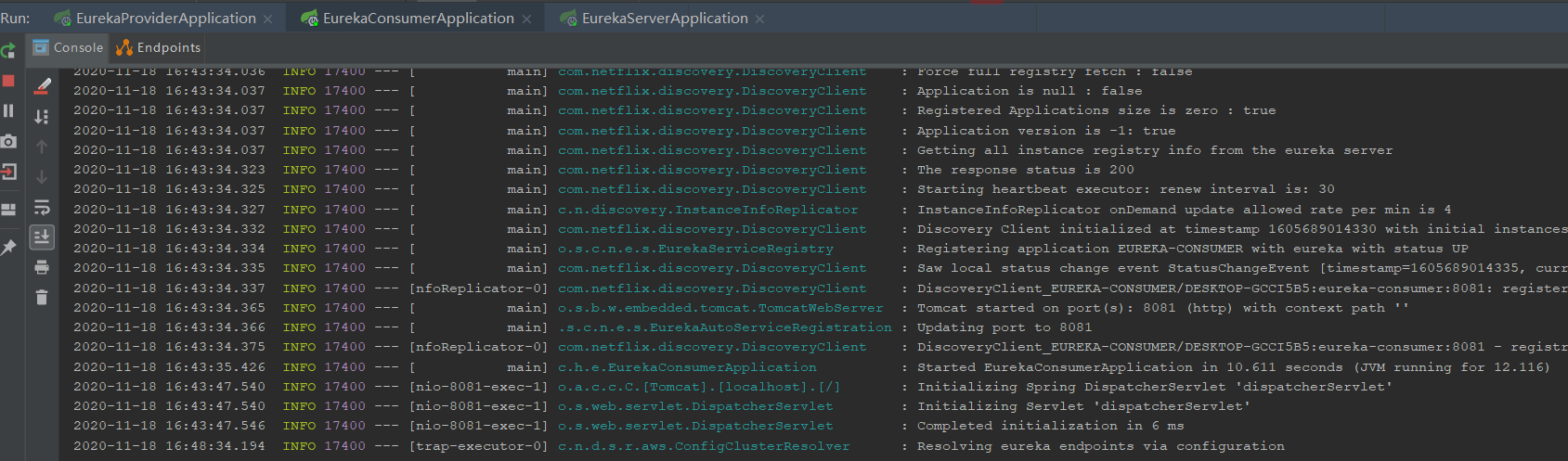
Task: Rerun the application with green arrow icon
Action: point(8,51)
